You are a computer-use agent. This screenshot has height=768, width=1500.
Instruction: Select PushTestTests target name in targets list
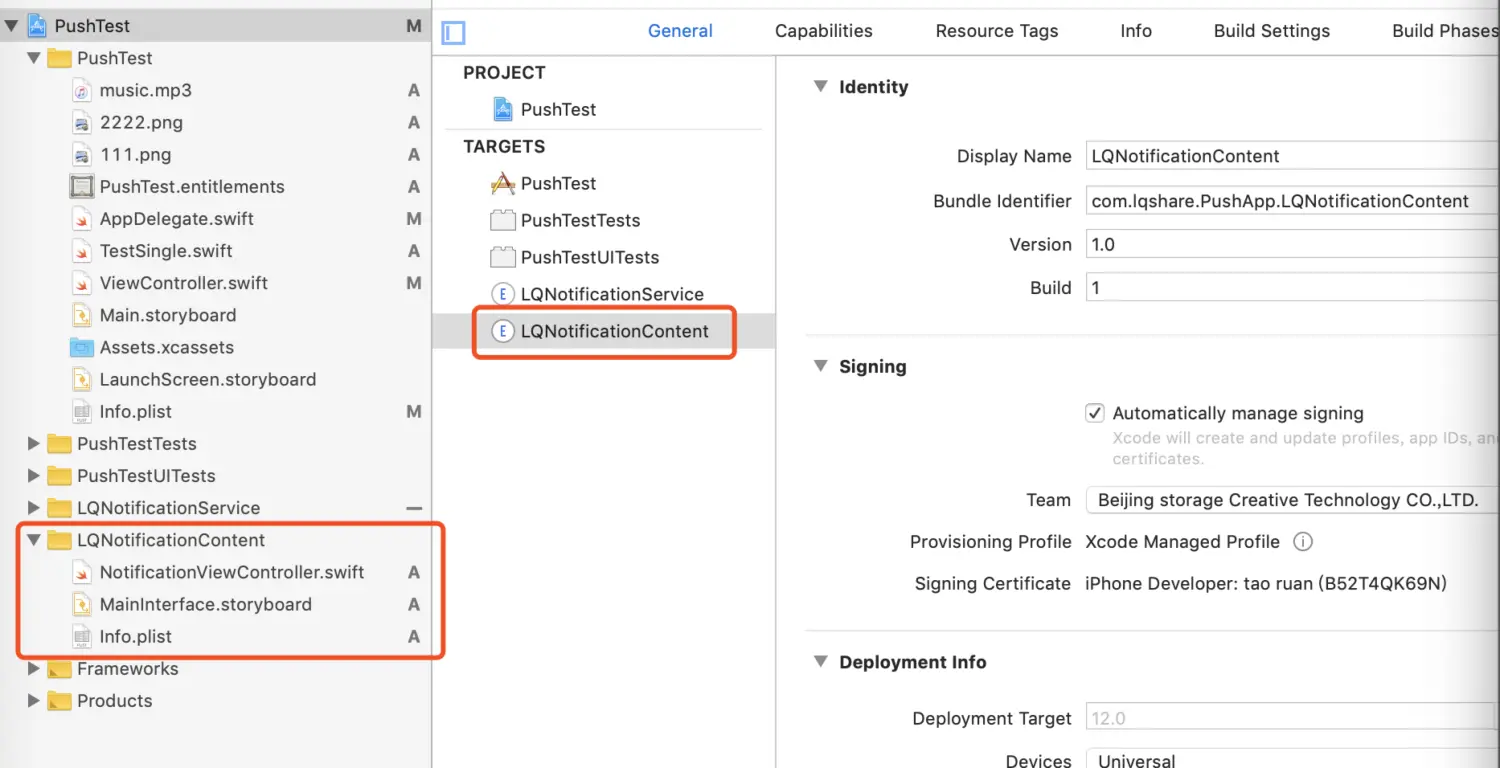coord(580,220)
